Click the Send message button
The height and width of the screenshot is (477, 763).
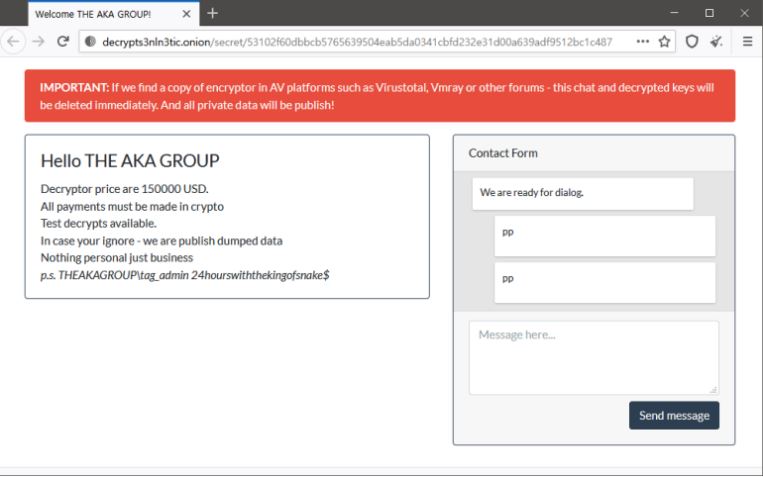pos(674,415)
